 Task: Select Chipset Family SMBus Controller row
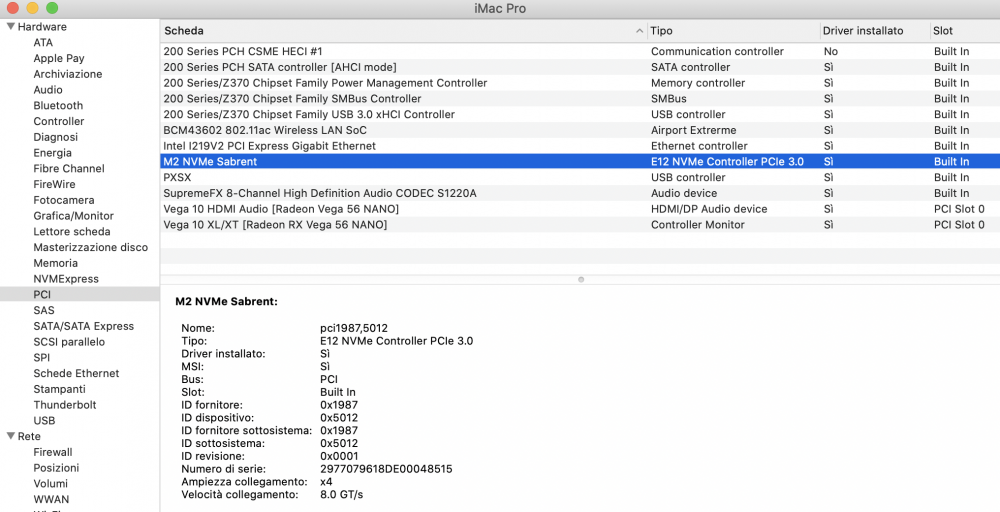pos(580,98)
